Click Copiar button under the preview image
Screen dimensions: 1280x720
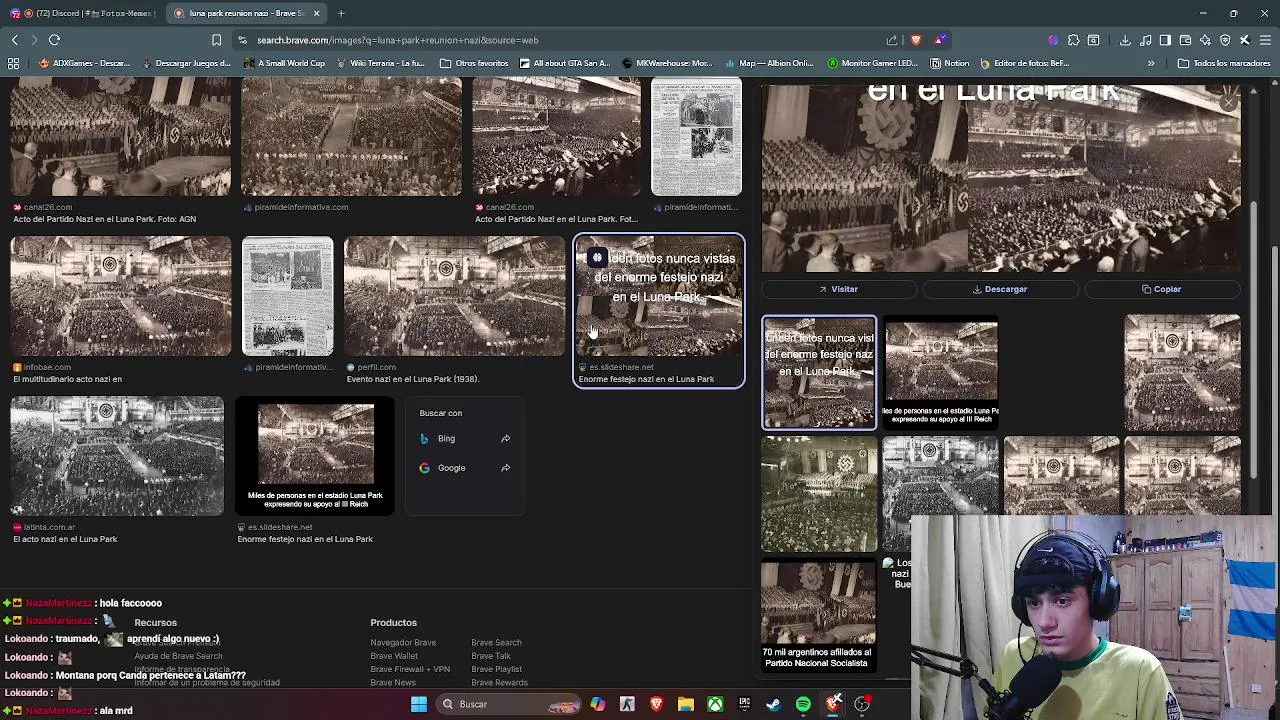1162,289
